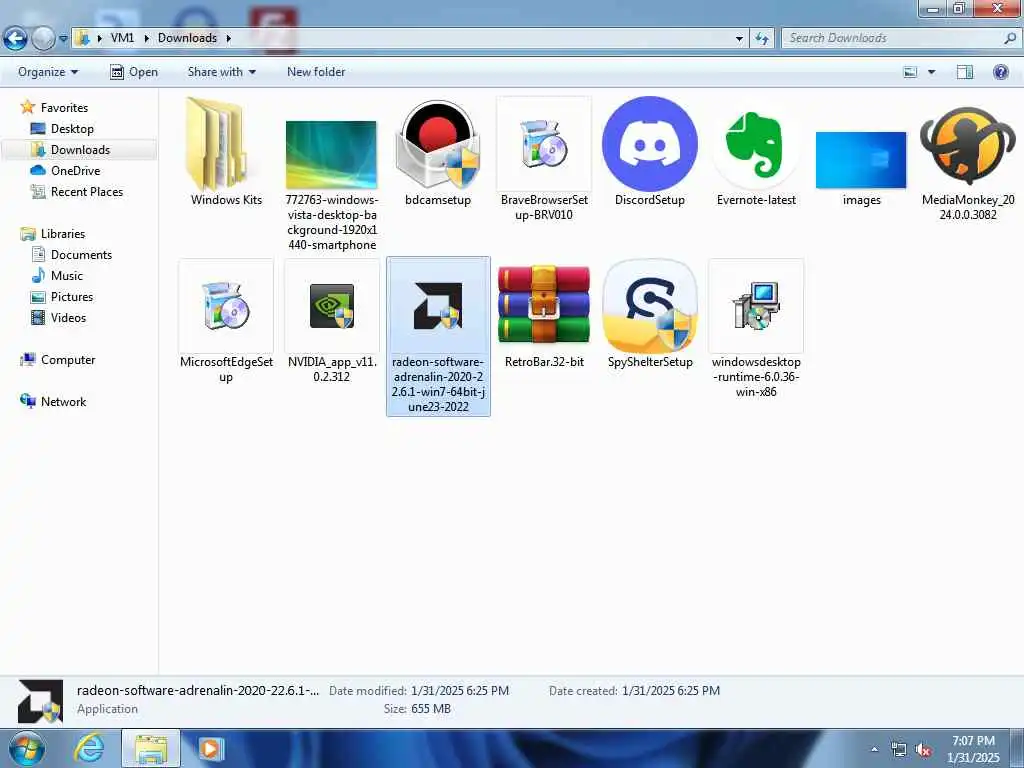Select the DiscordSetup icon
Image resolution: width=1024 pixels, height=768 pixels.
tap(650, 144)
